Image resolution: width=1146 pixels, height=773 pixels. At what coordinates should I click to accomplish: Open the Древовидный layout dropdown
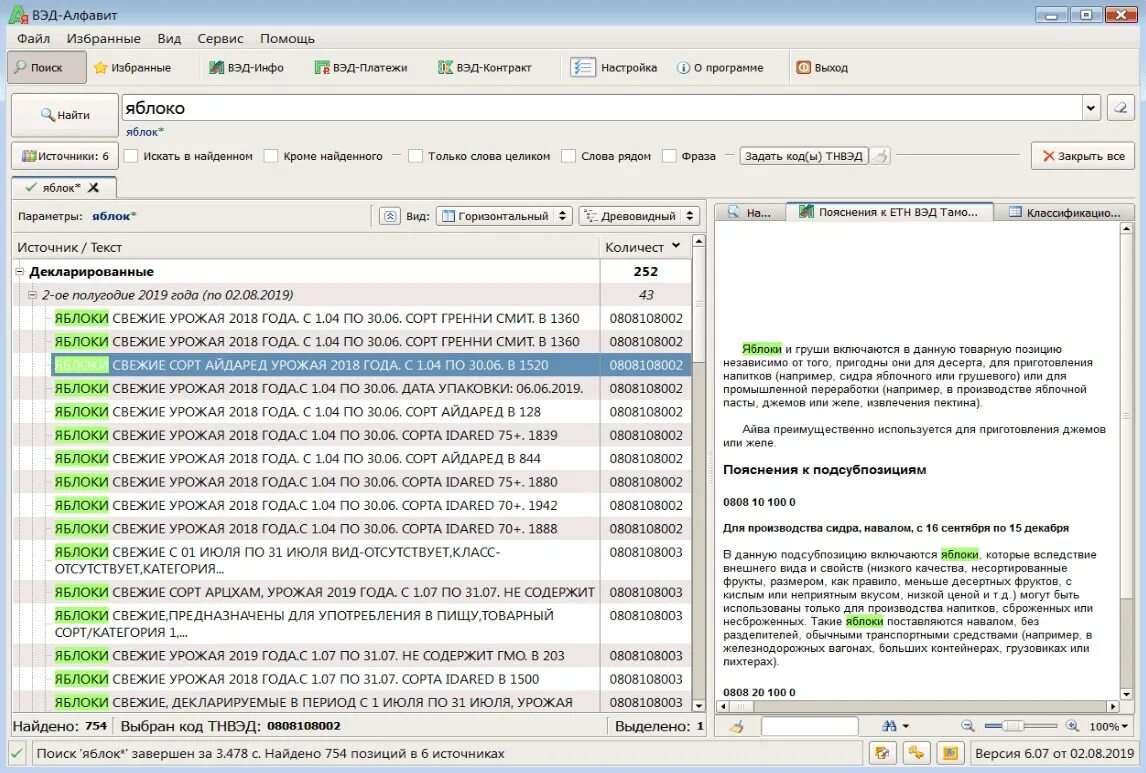point(640,216)
